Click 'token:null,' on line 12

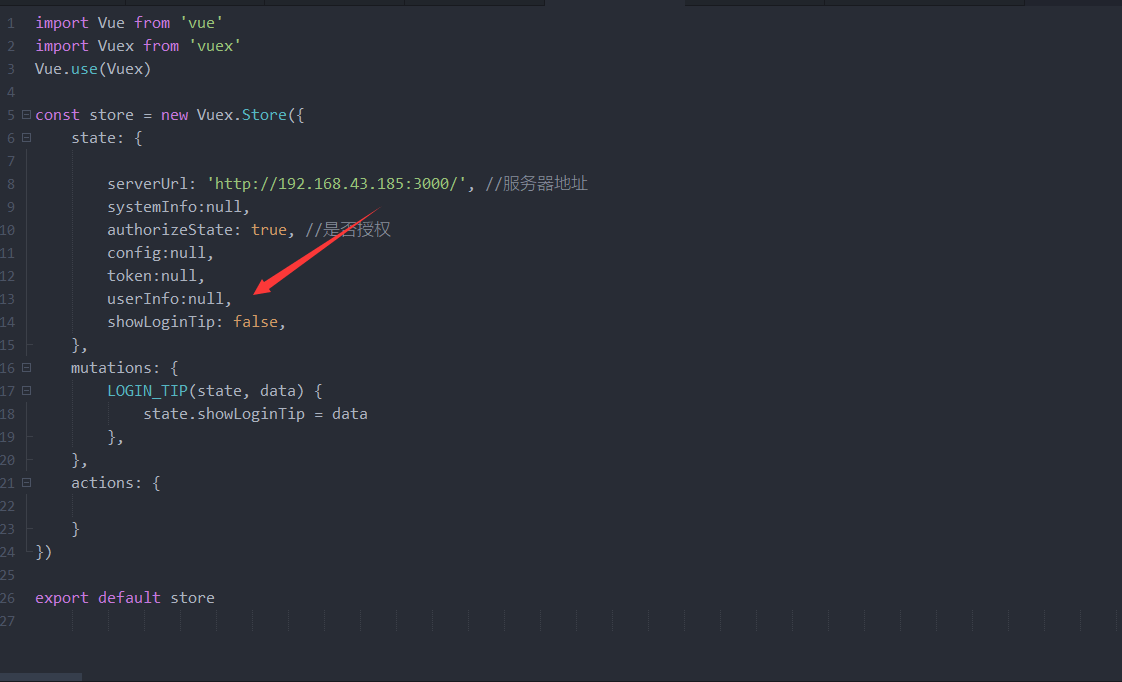click(156, 276)
